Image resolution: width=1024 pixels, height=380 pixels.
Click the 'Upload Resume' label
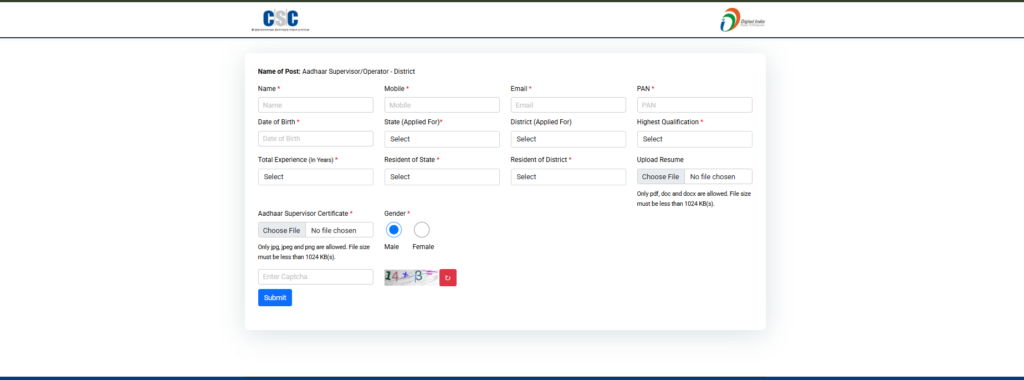point(660,159)
